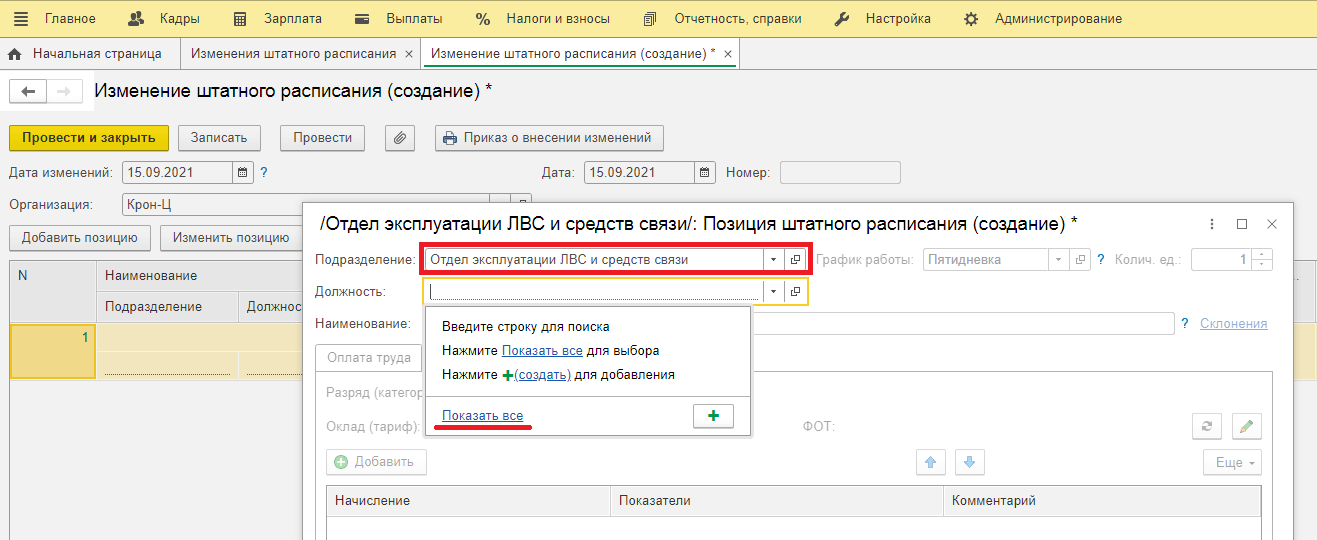
Task: Click the refresh ФОТ icon
Action: coord(1207,426)
